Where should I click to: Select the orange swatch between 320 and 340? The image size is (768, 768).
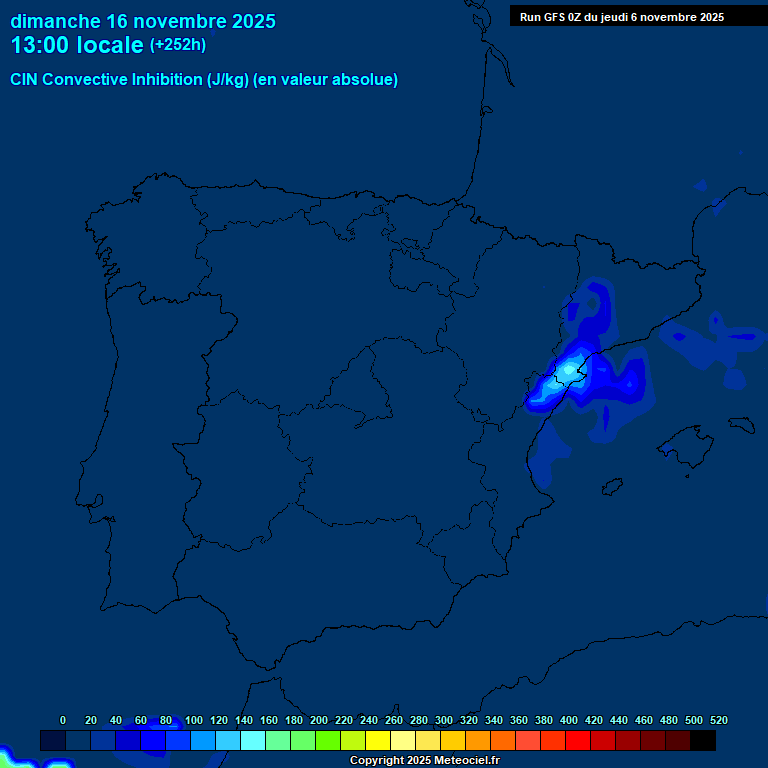478,741
